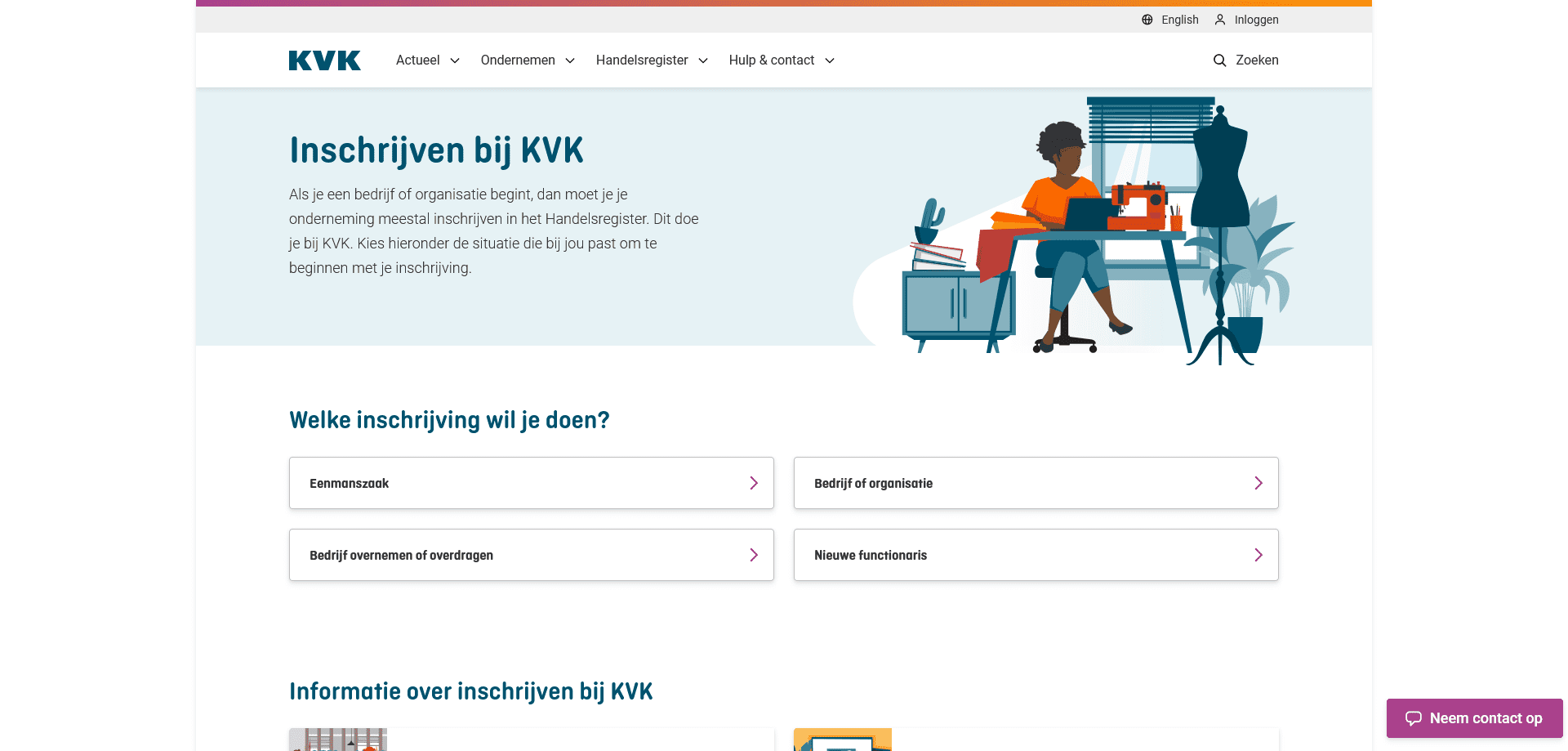Click the Inschrijven bij KVK heading
The height and width of the screenshot is (751, 1568).
pos(436,151)
